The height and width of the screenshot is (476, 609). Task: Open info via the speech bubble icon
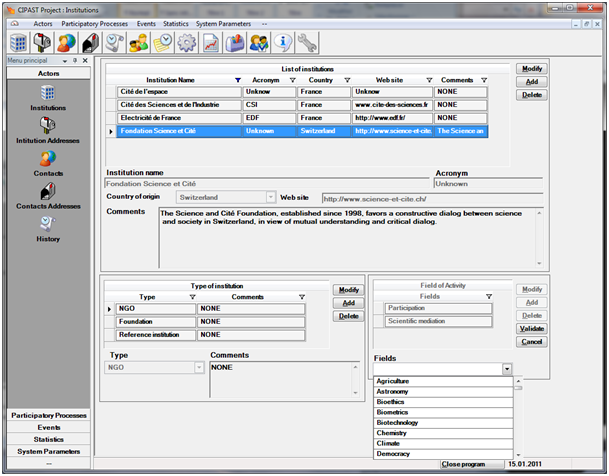point(283,42)
